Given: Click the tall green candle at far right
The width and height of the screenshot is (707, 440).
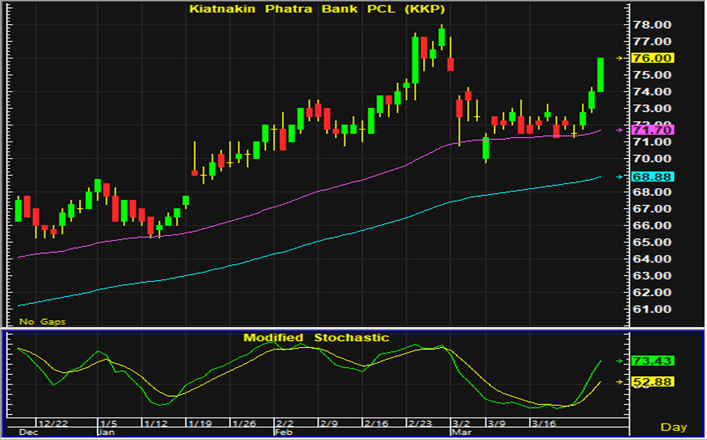Looking at the screenshot, I should [601, 74].
